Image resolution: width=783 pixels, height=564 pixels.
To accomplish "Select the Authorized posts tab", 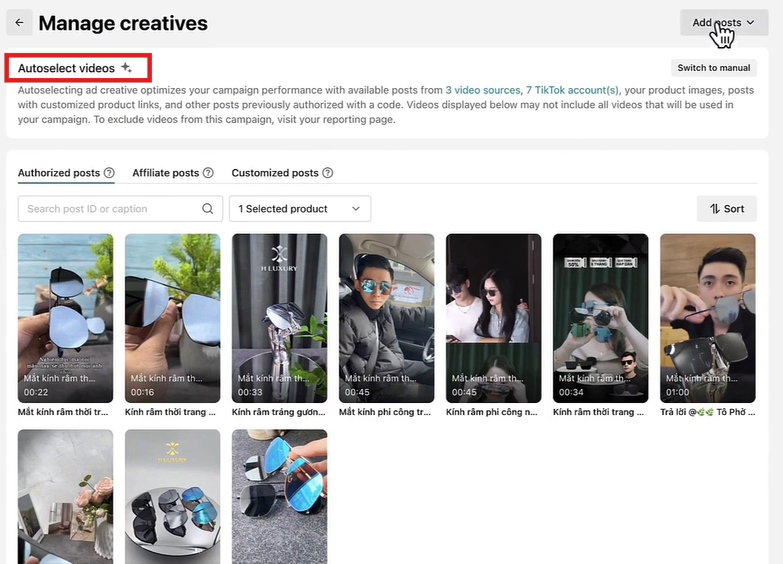I will pos(58,173).
